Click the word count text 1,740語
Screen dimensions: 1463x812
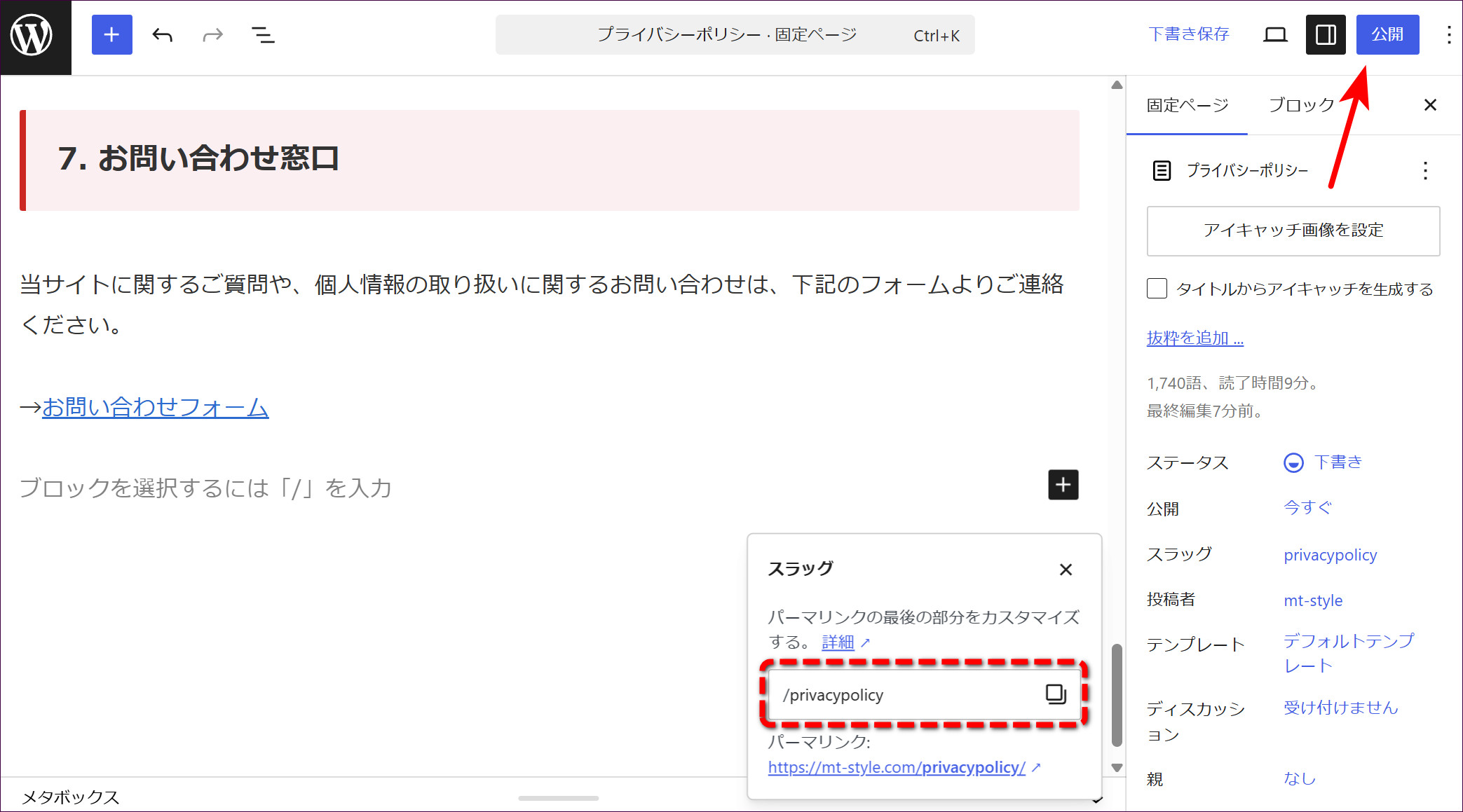click(1173, 383)
